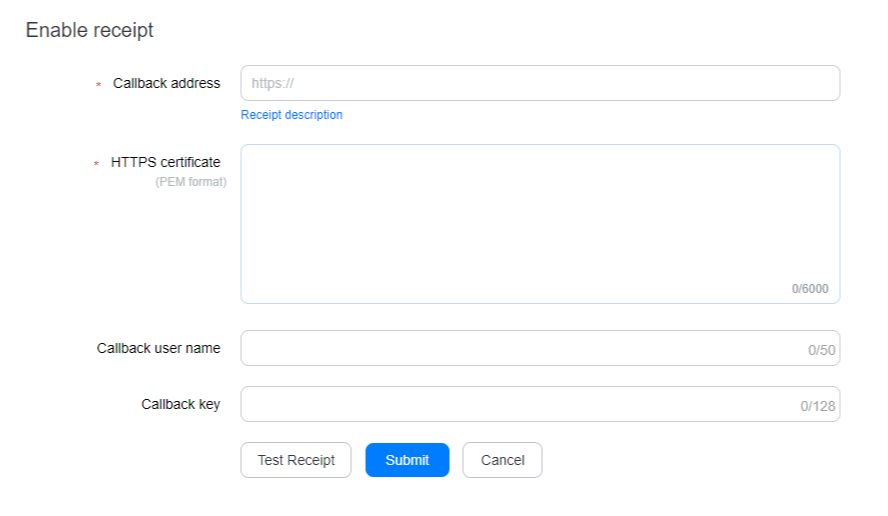This screenshot has height=516, width=888.
Task: Focus the Callback key input box
Action: (x=540, y=404)
